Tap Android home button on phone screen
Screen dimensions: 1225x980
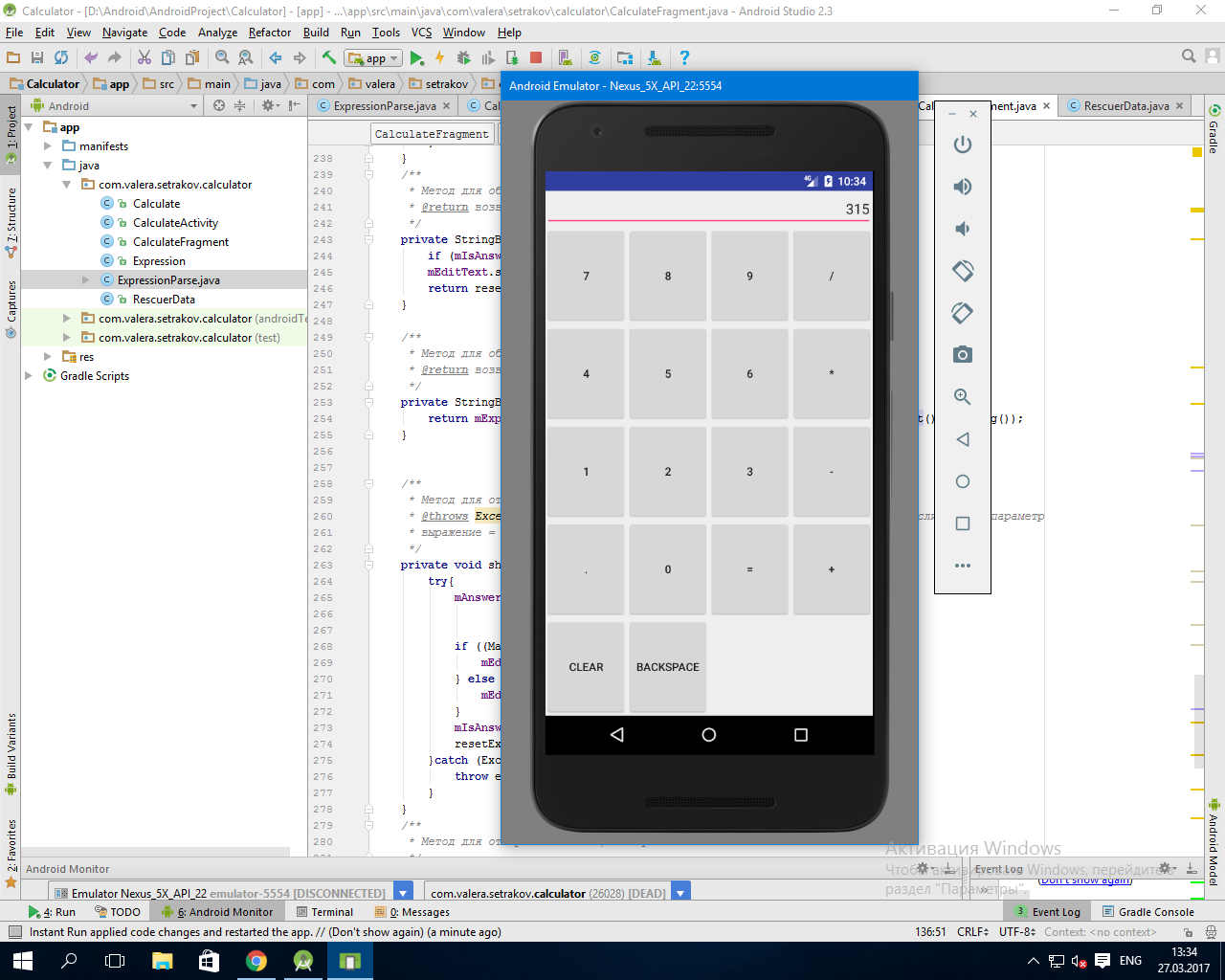[708, 735]
